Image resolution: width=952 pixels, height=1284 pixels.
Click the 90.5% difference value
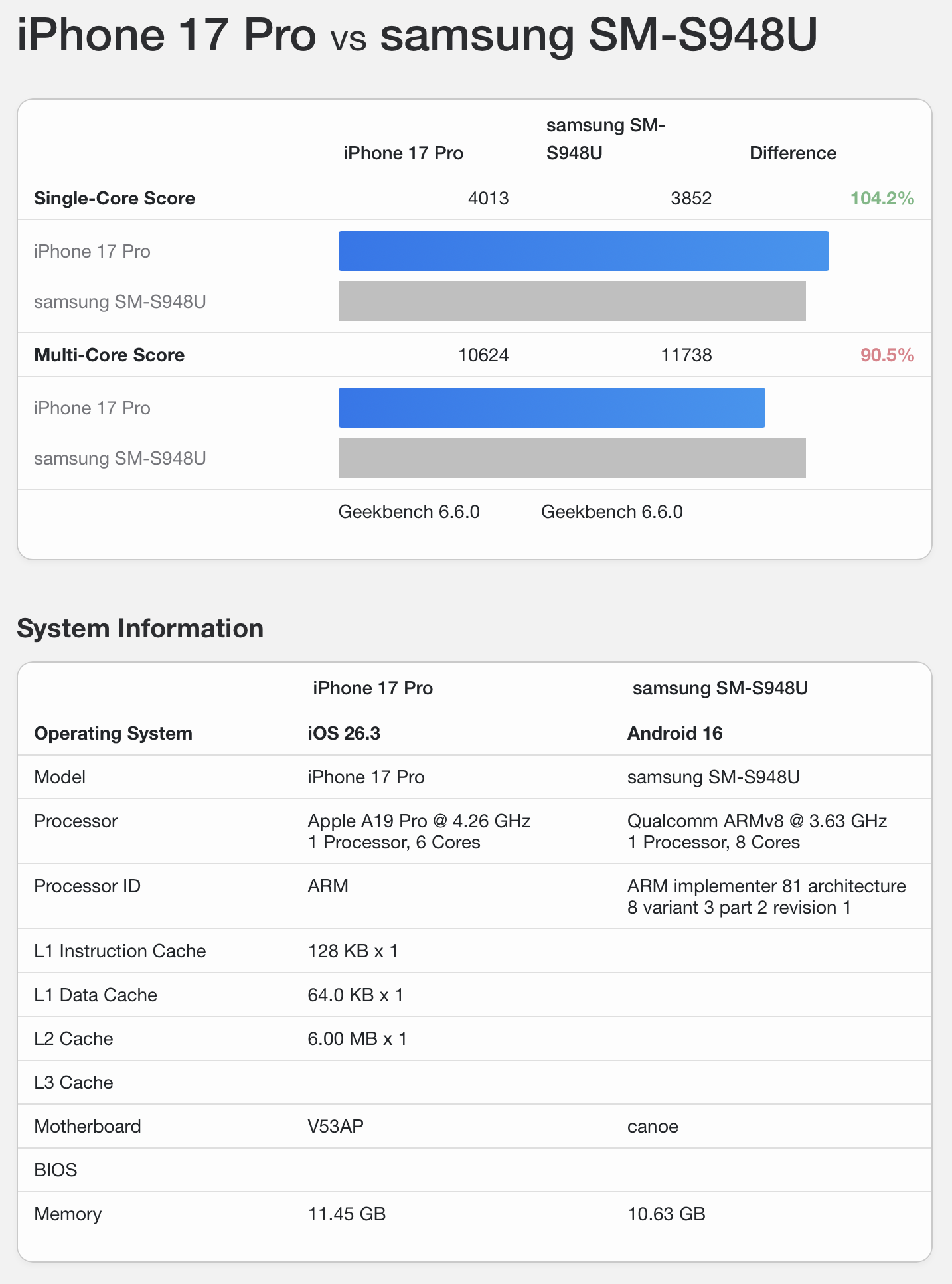pyautogui.click(x=888, y=355)
